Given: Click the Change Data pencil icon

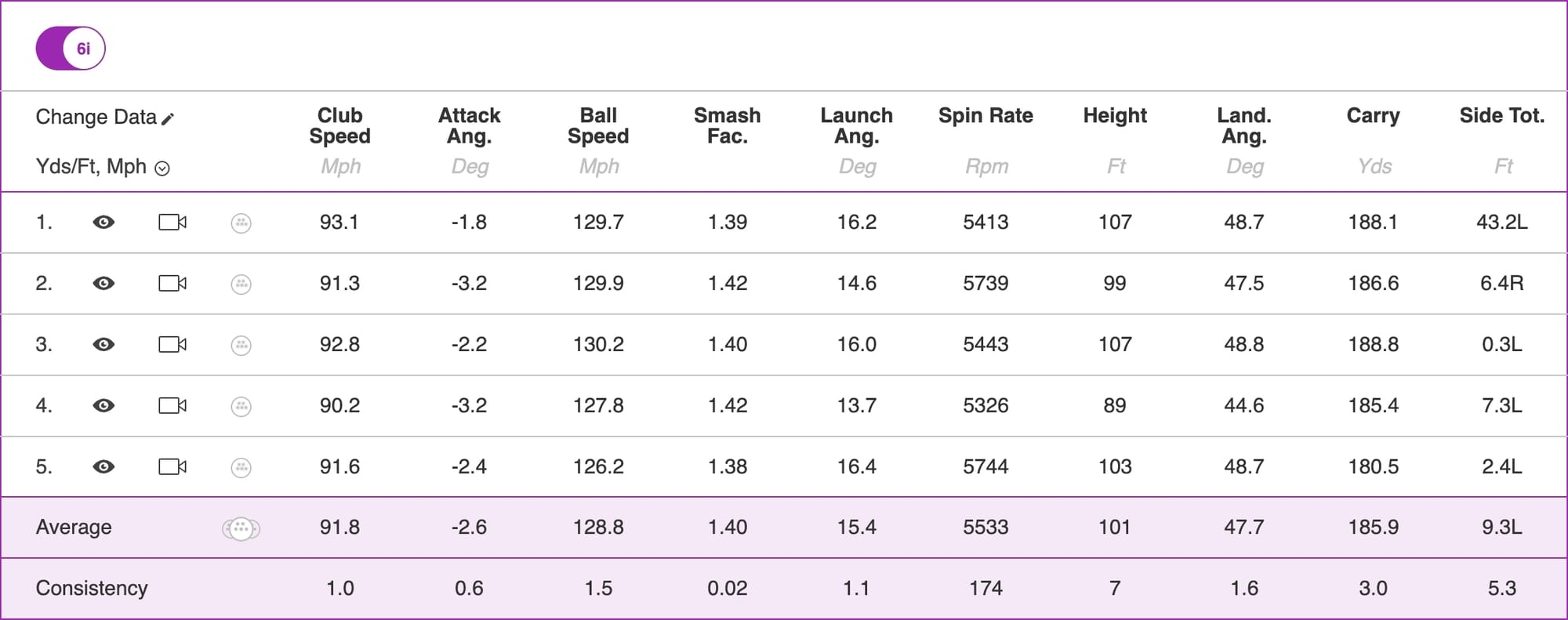Looking at the screenshot, I should (168, 118).
